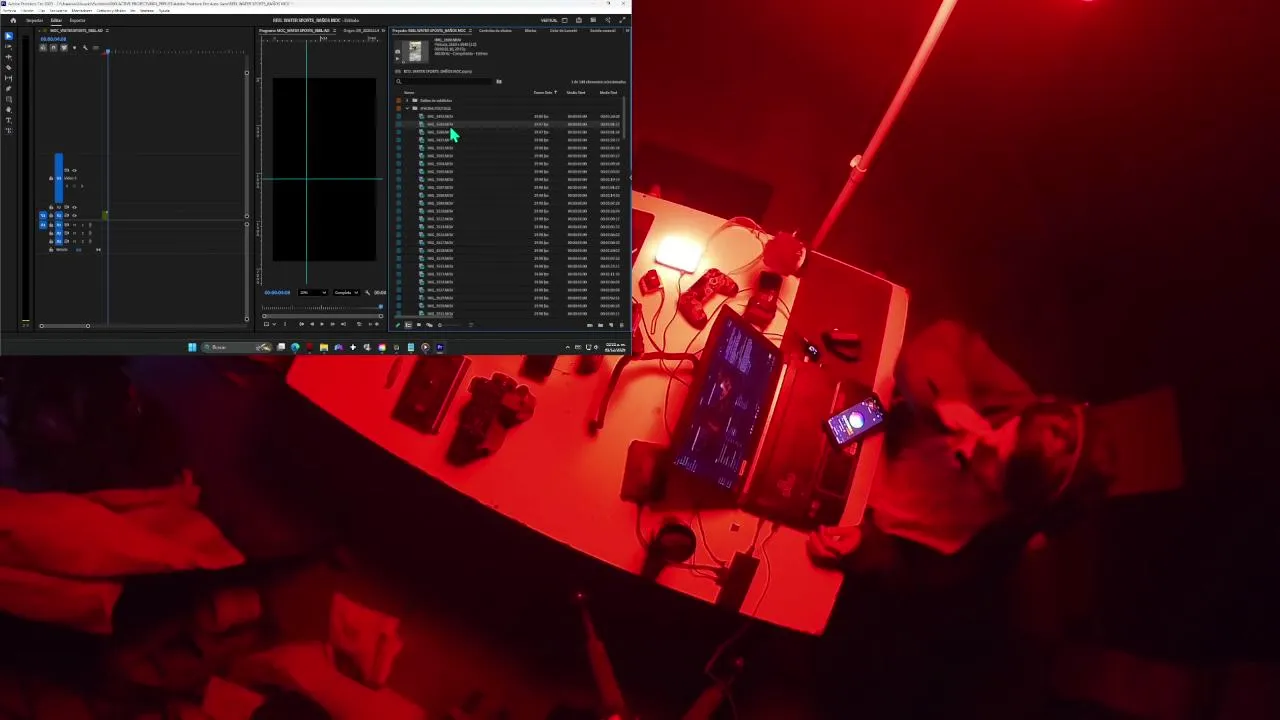
Task: Expand first bin in Project panel
Action: 408,100
